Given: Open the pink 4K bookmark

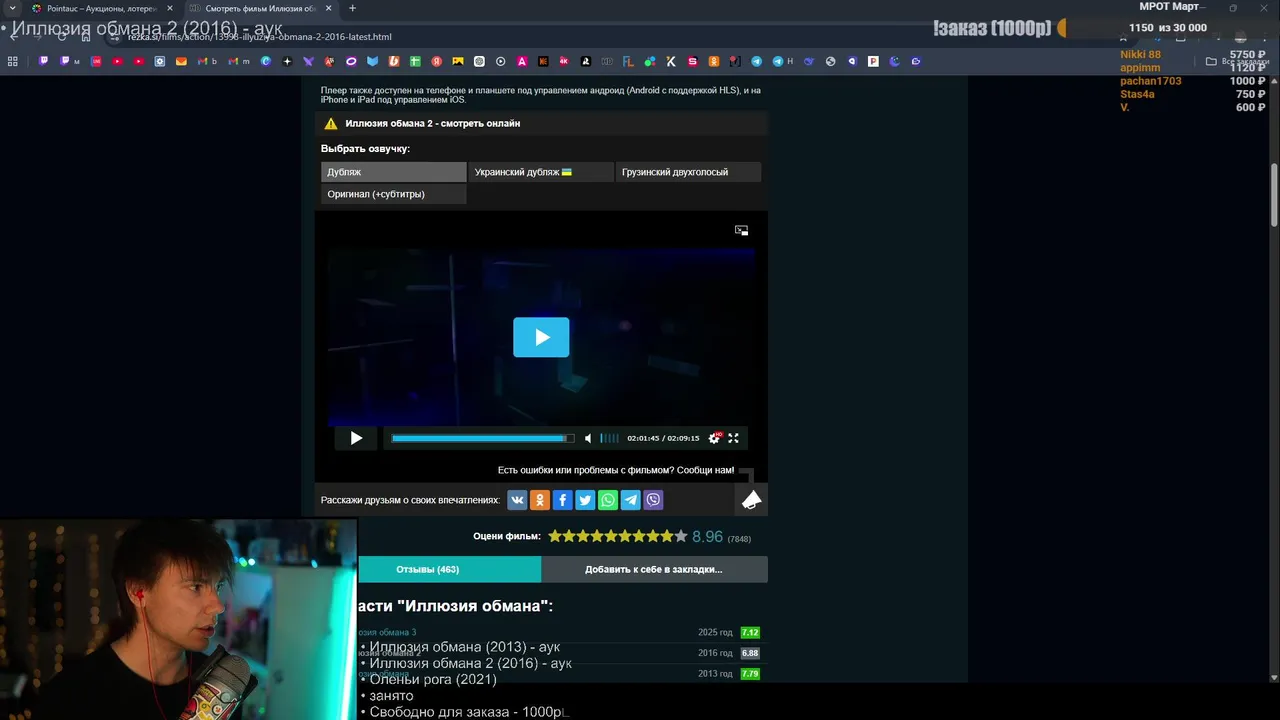Looking at the screenshot, I should (x=564, y=61).
